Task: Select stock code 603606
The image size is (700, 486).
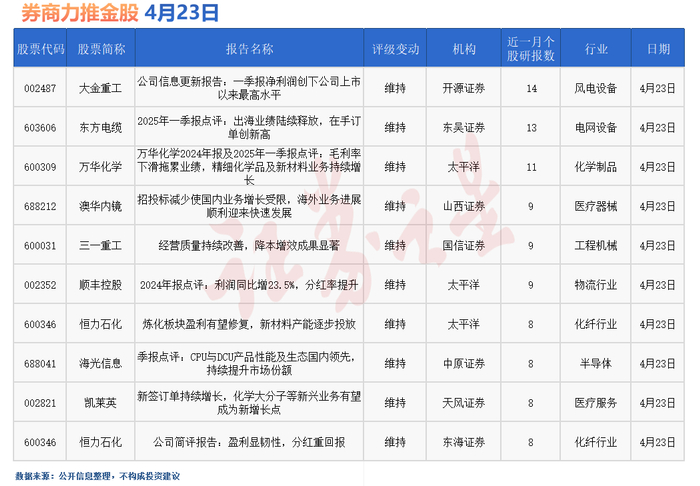Action: click(40, 128)
